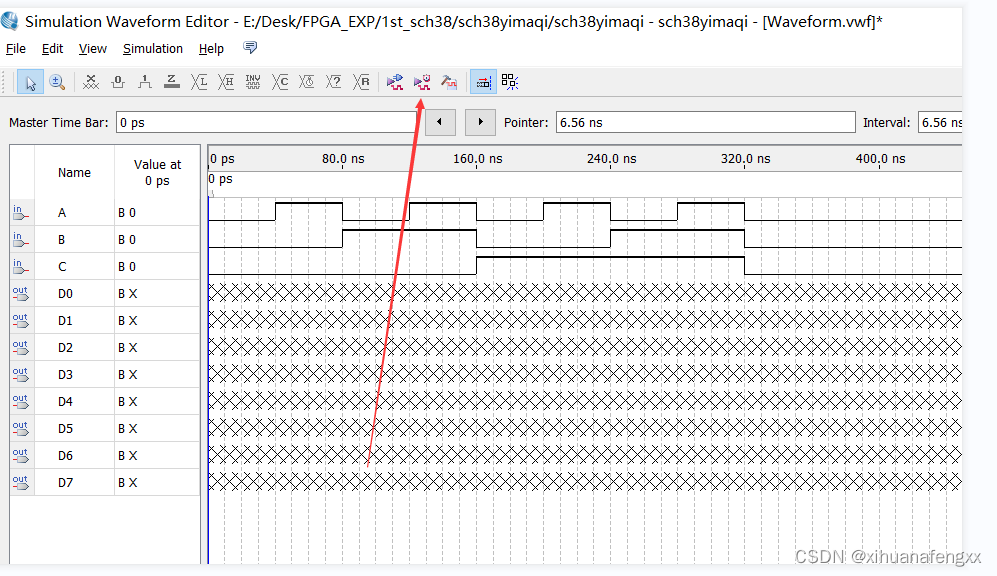Overwrite Clock waveform tool
Screen dimensions: 997x576
click(x=307, y=82)
